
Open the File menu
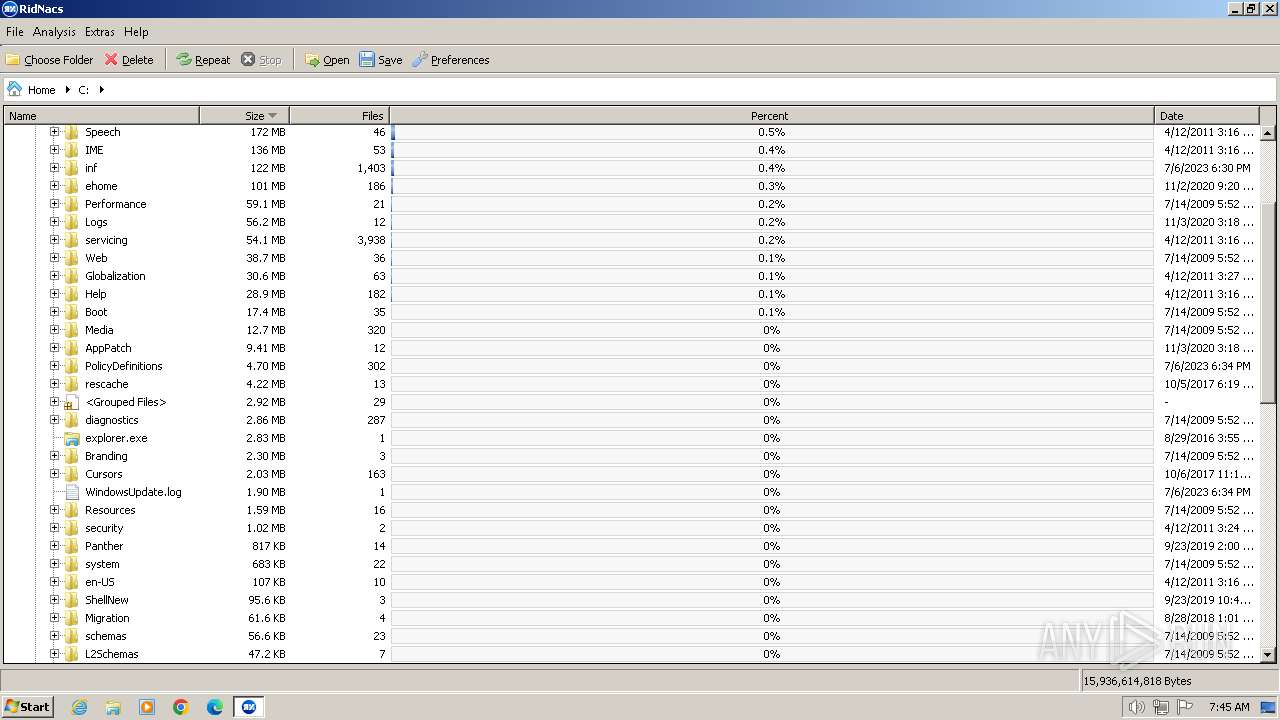click(x=15, y=32)
